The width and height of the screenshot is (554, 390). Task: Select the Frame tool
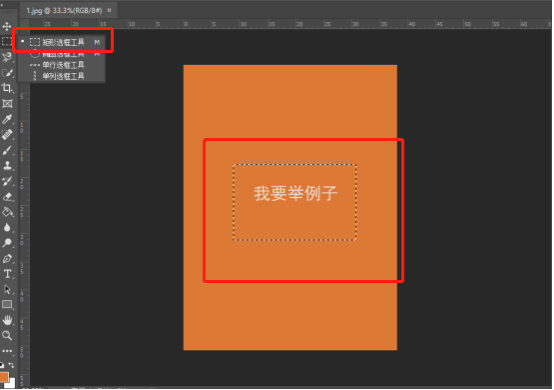tap(7, 104)
